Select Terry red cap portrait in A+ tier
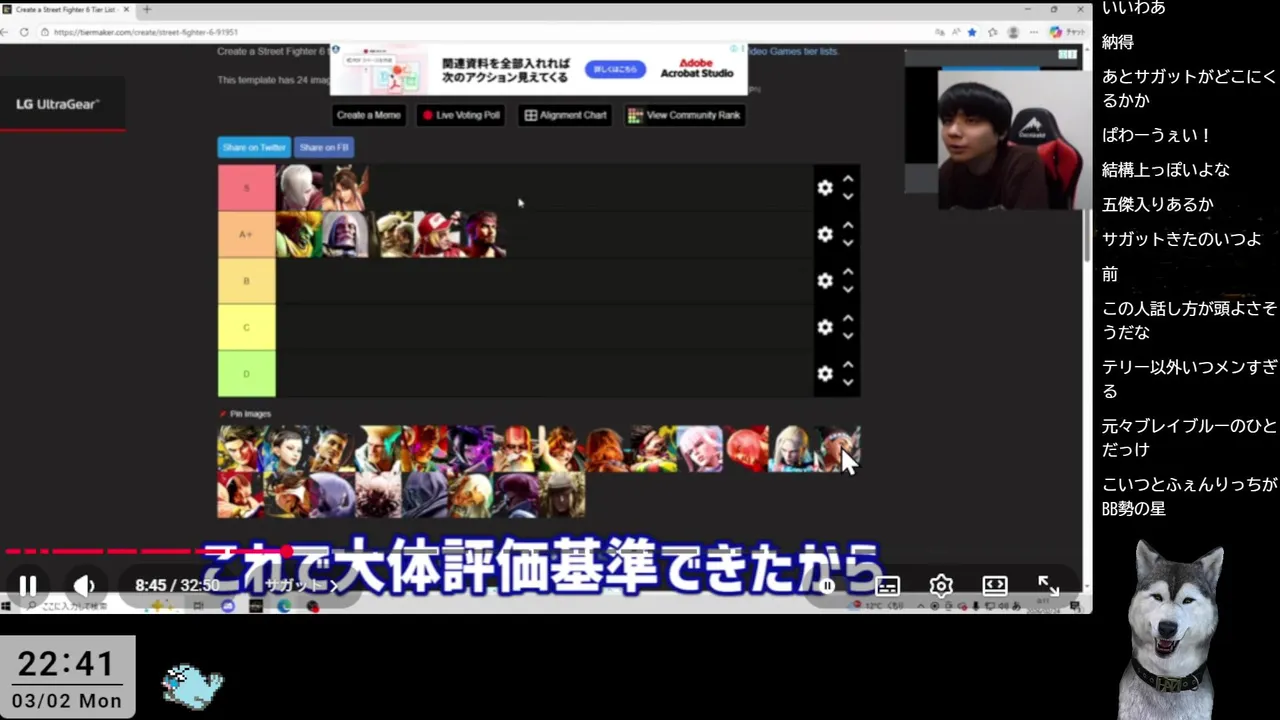 [437, 234]
